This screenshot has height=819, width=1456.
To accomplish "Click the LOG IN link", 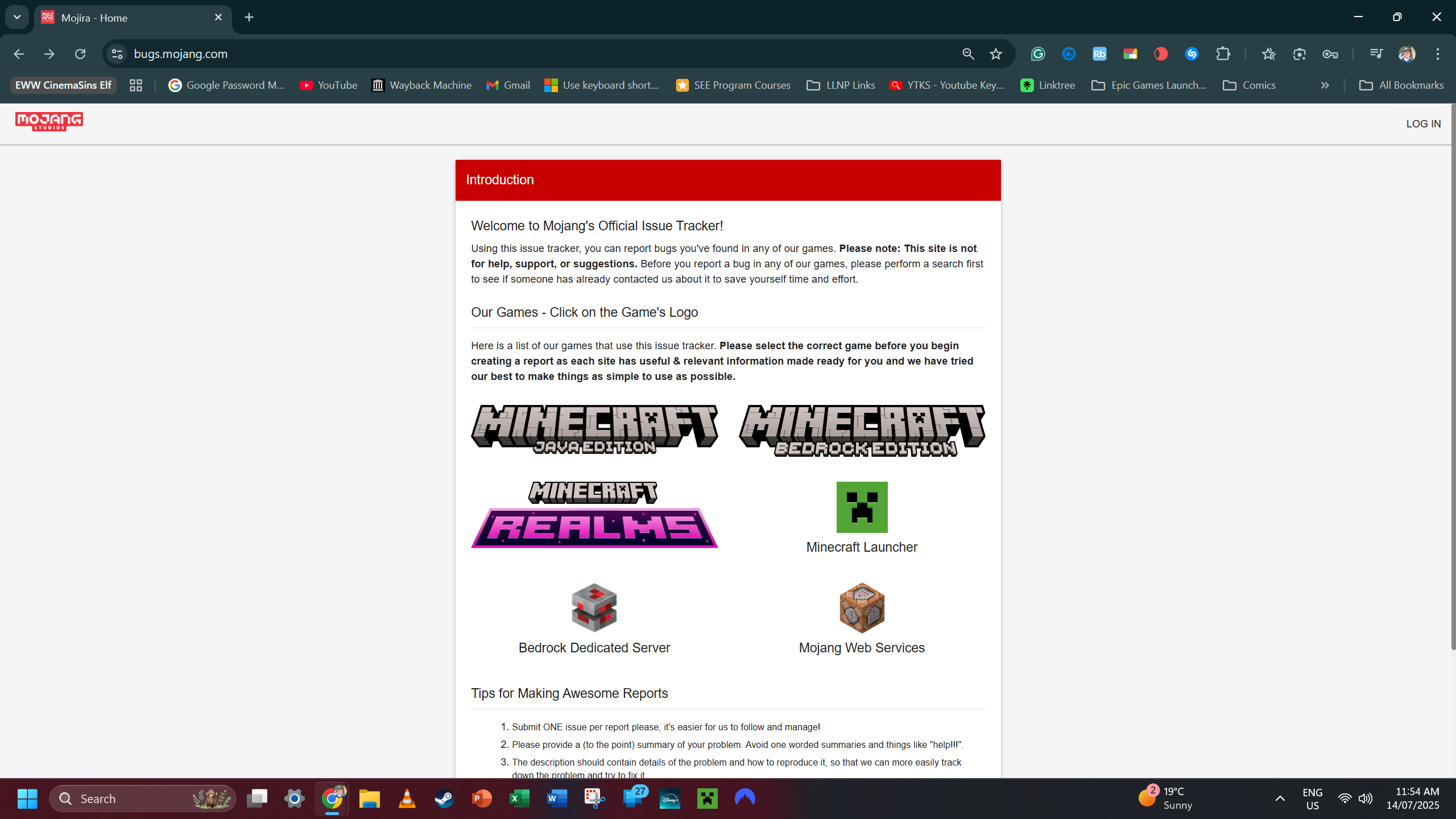I will (1423, 123).
